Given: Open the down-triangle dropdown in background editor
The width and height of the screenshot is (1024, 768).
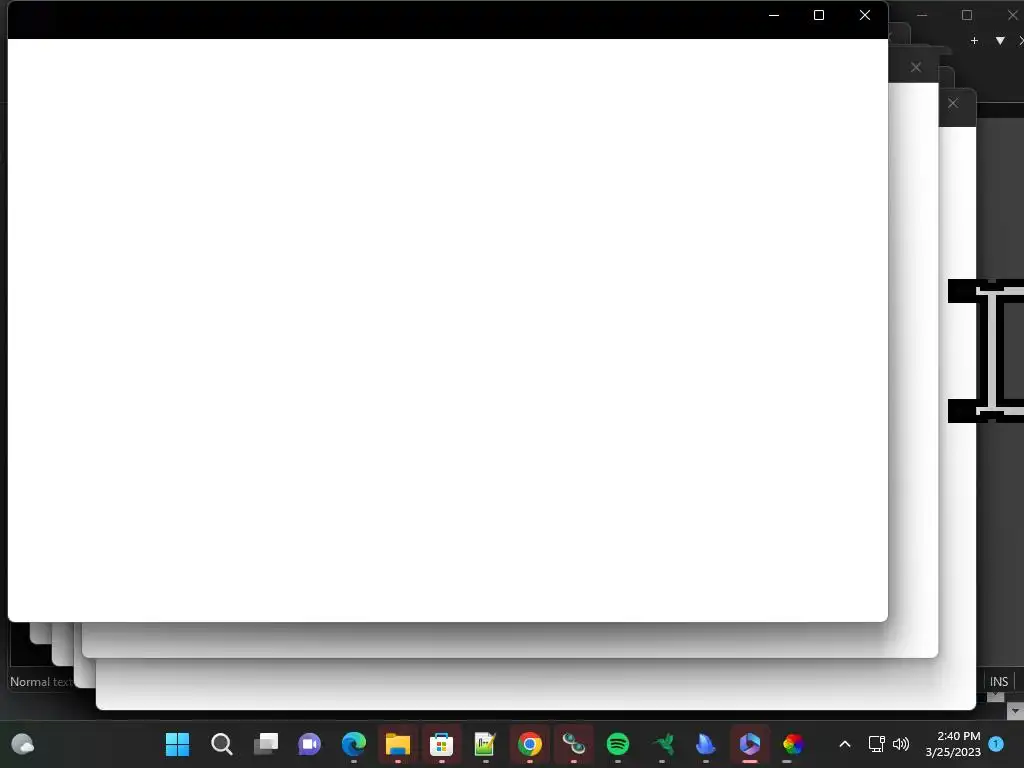Looking at the screenshot, I should tap(1000, 40).
